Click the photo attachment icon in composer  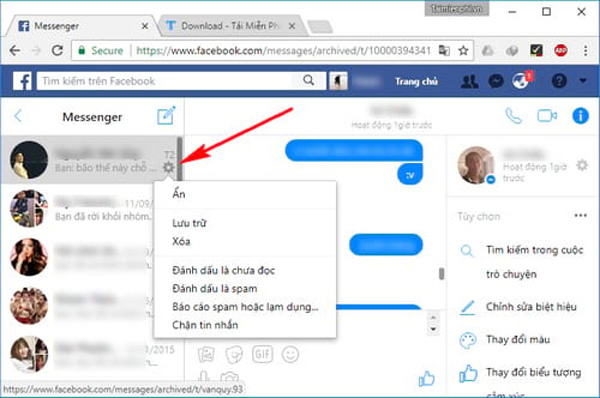pyautogui.click(x=206, y=354)
